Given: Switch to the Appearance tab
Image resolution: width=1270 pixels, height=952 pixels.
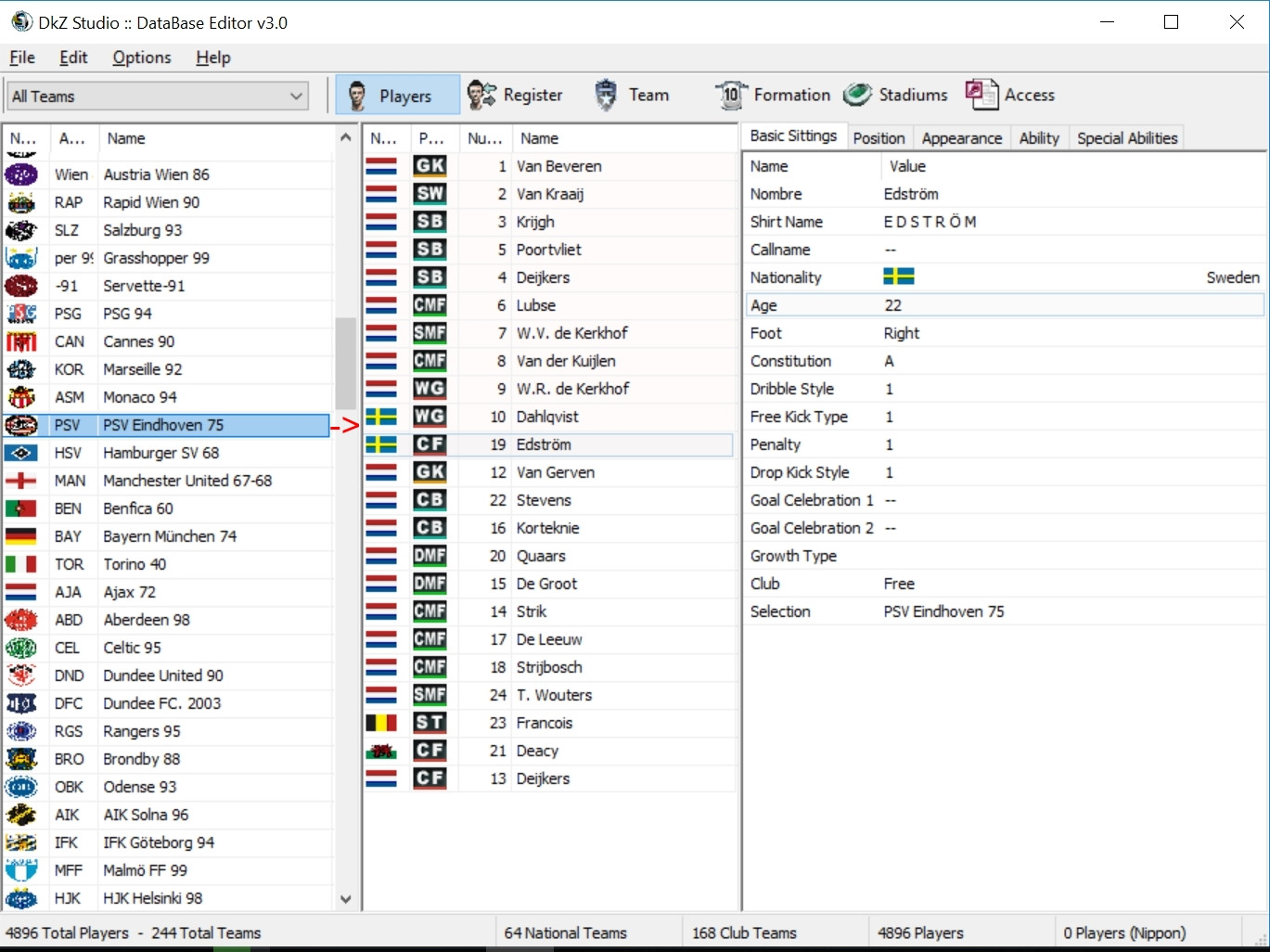Looking at the screenshot, I should 962,138.
